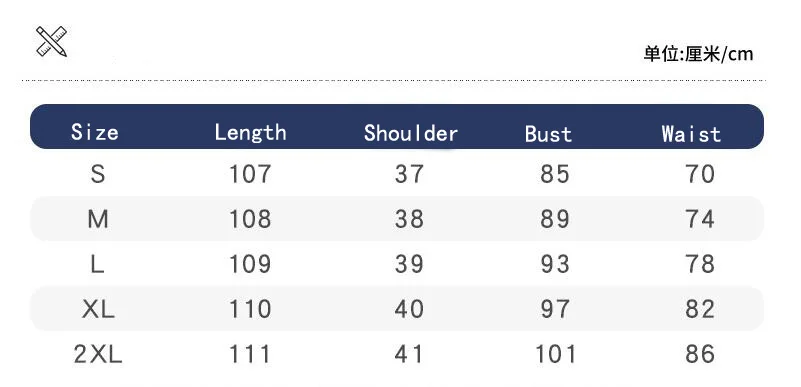Select the M size row label

(98, 219)
